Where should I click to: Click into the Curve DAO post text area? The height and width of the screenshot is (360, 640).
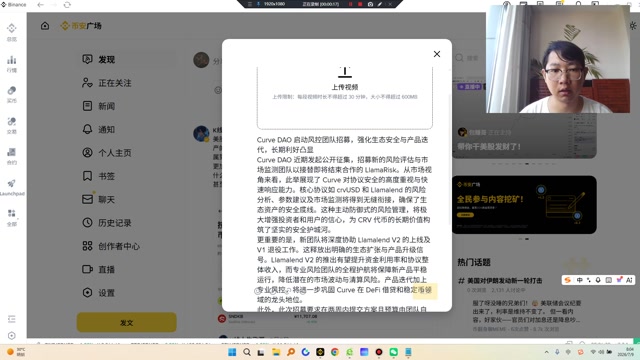point(344,224)
